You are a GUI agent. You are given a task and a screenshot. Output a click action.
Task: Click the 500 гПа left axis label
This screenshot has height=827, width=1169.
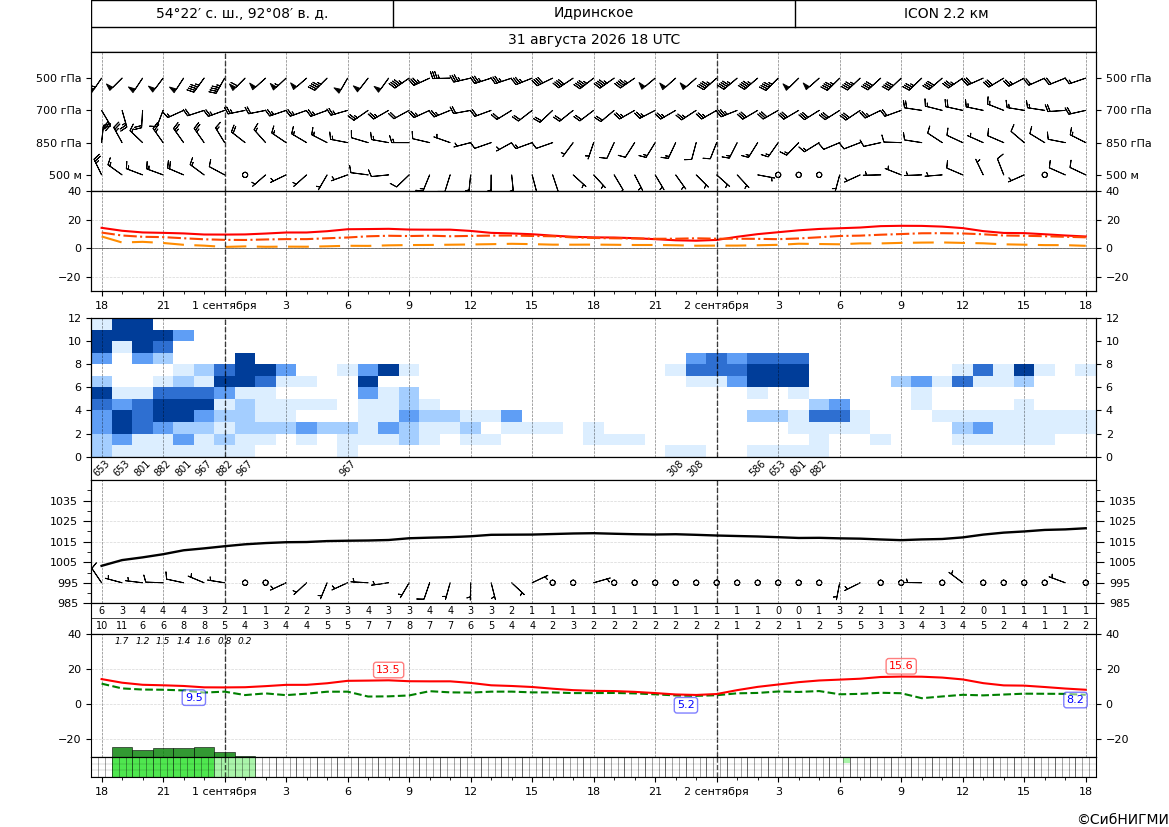[59, 78]
